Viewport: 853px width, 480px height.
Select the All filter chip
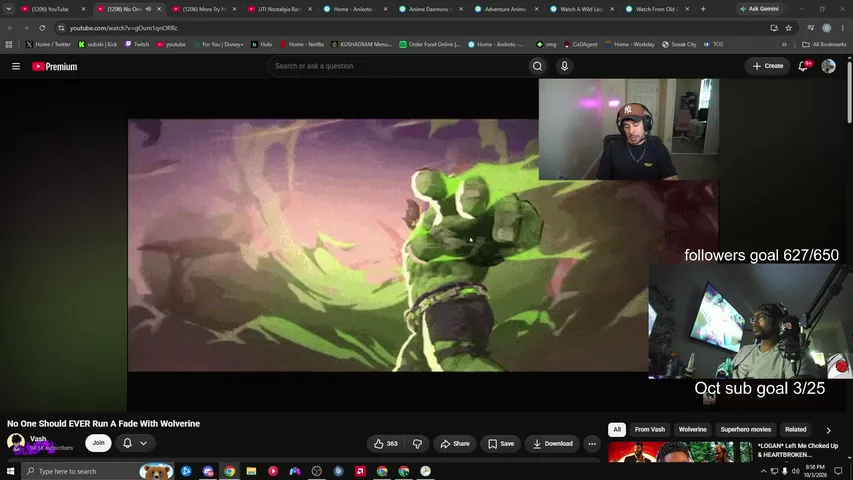point(617,429)
